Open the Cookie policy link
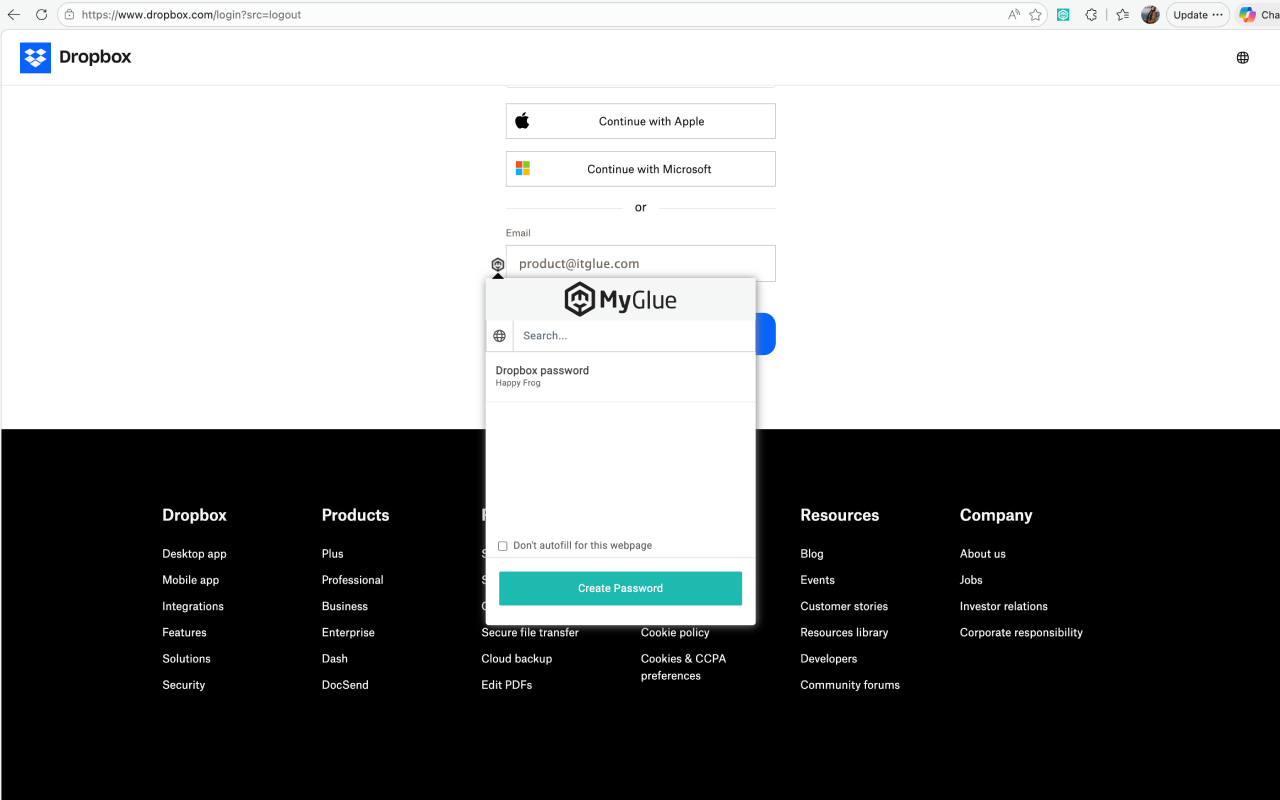Screen dimensions: 1280x800 point(675,632)
